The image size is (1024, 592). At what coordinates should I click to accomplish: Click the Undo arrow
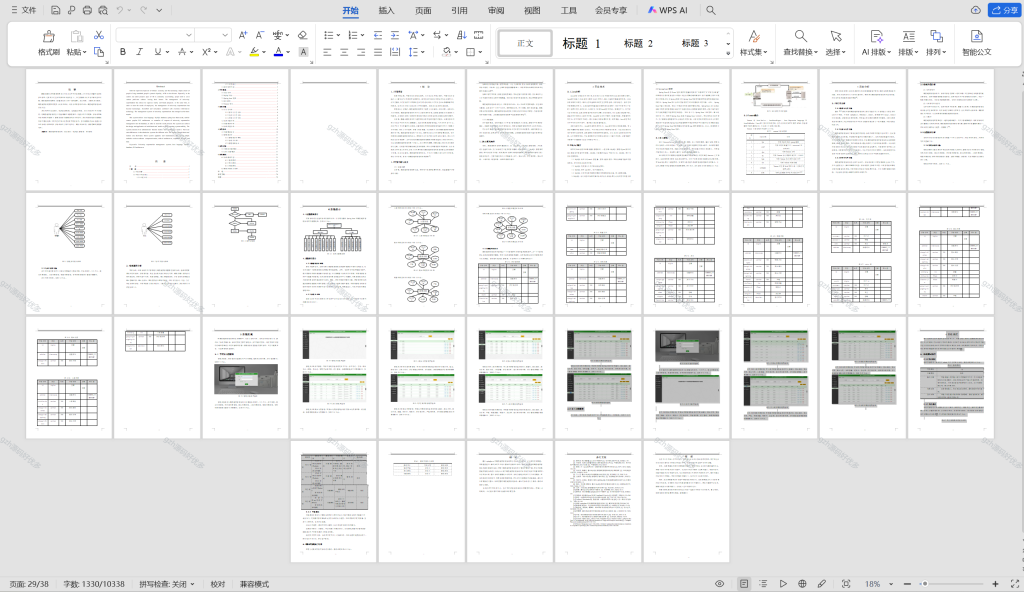click(120, 10)
